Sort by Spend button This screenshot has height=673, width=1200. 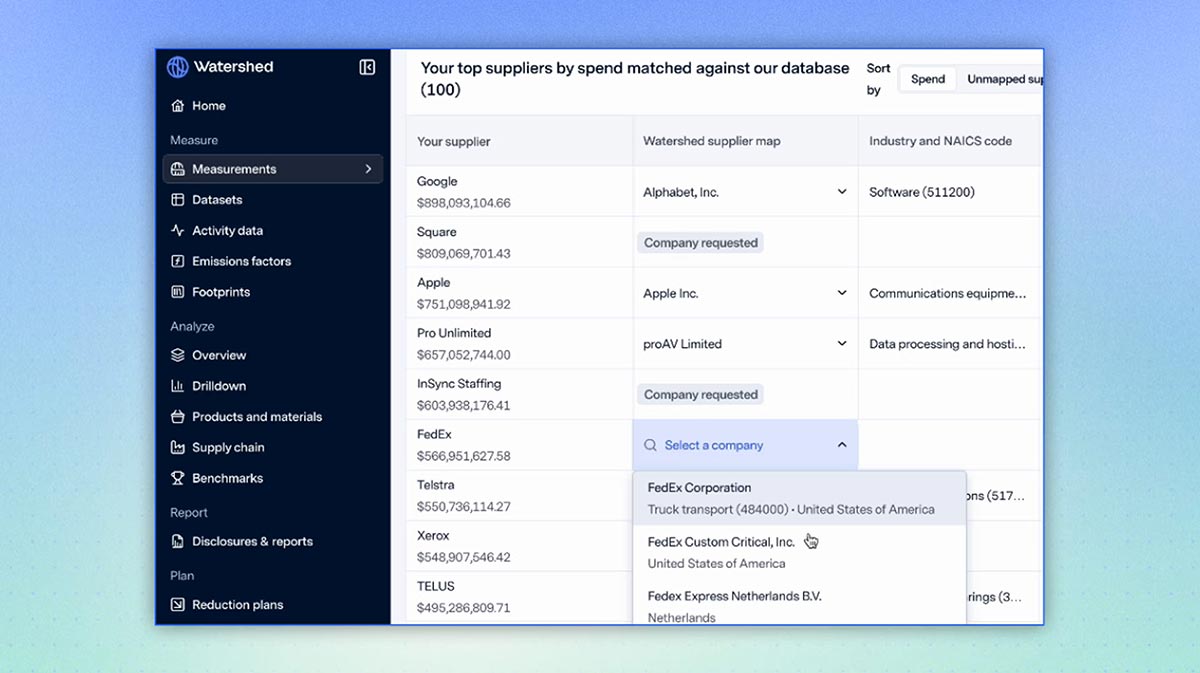point(928,79)
